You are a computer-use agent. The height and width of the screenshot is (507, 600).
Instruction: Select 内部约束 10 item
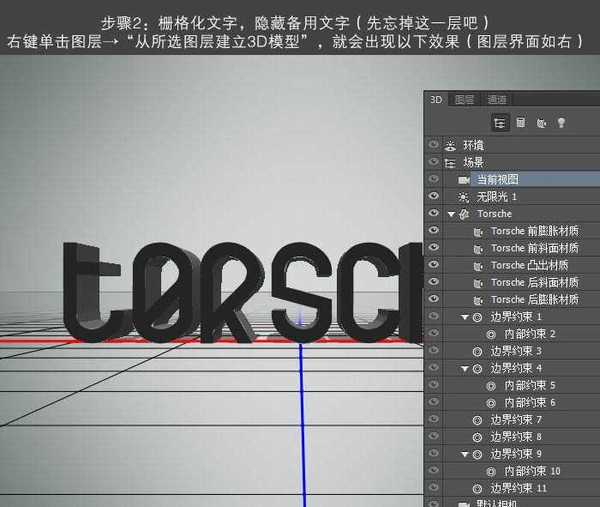[532, 471]
